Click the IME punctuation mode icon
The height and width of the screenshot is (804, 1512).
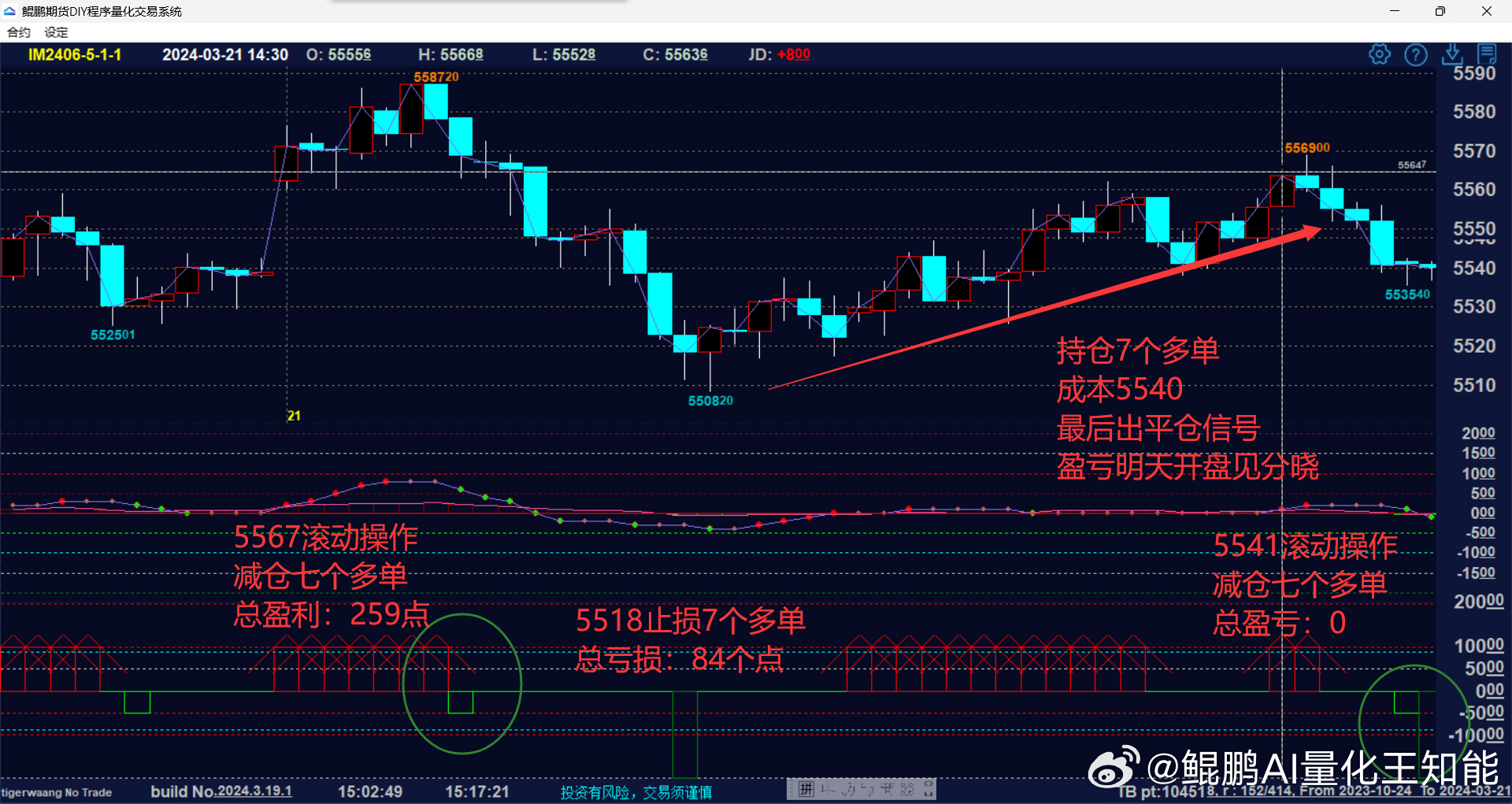868,789
